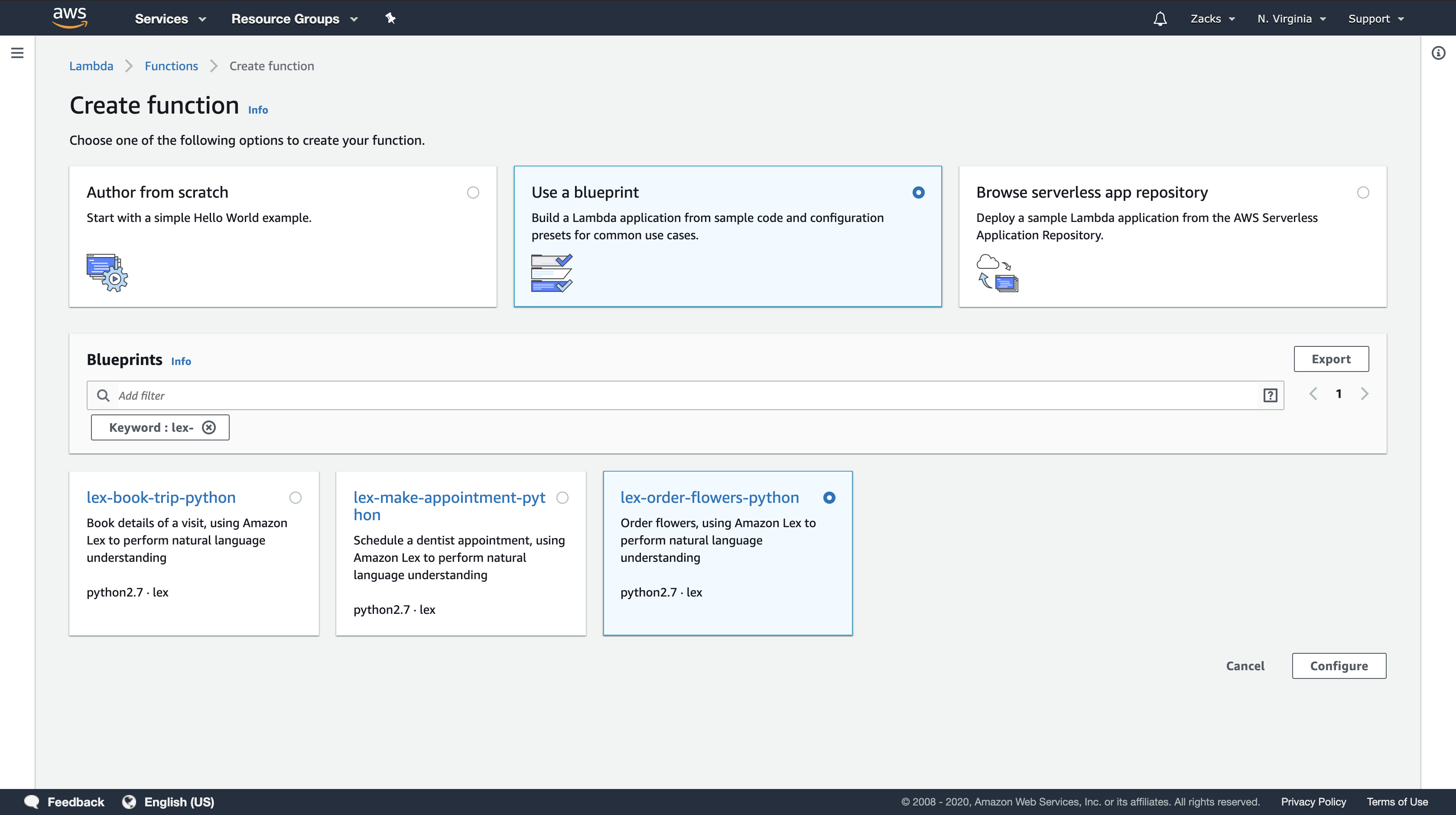Viewport: 1456px width, 815px height.
Task: Open the info panel circle icon
Action: [1438, 53]
